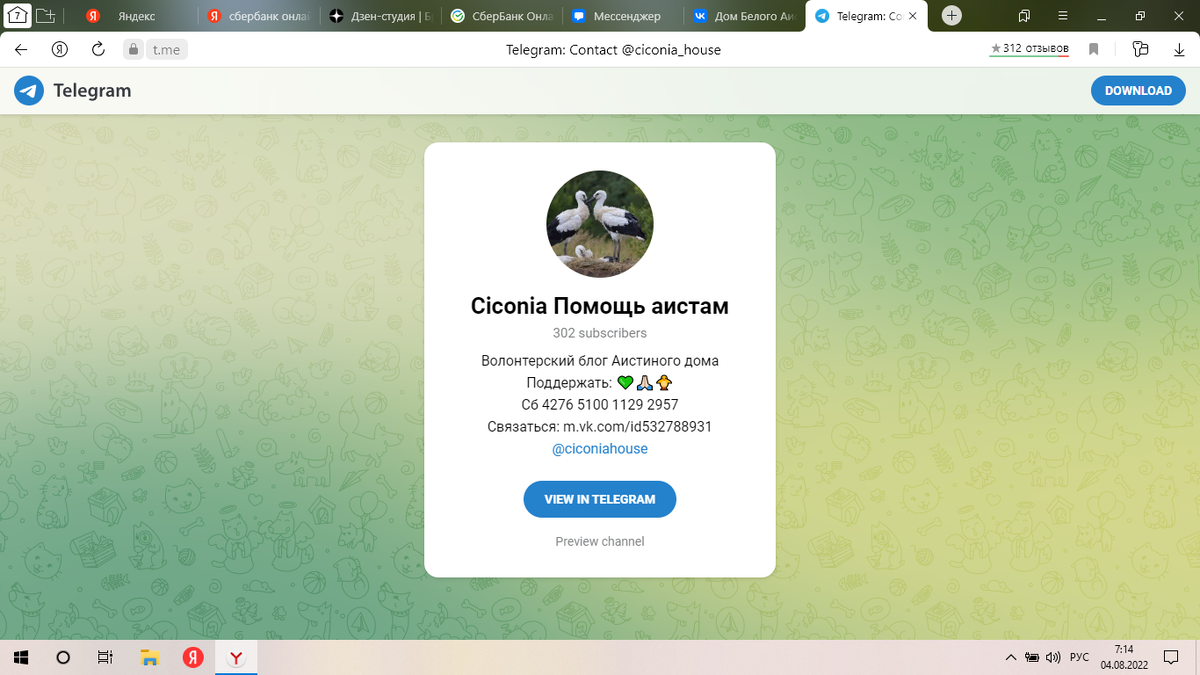1200x675 pixels.
Task: Click the Yandex home button in the toolbar
Action: point(60,49)
